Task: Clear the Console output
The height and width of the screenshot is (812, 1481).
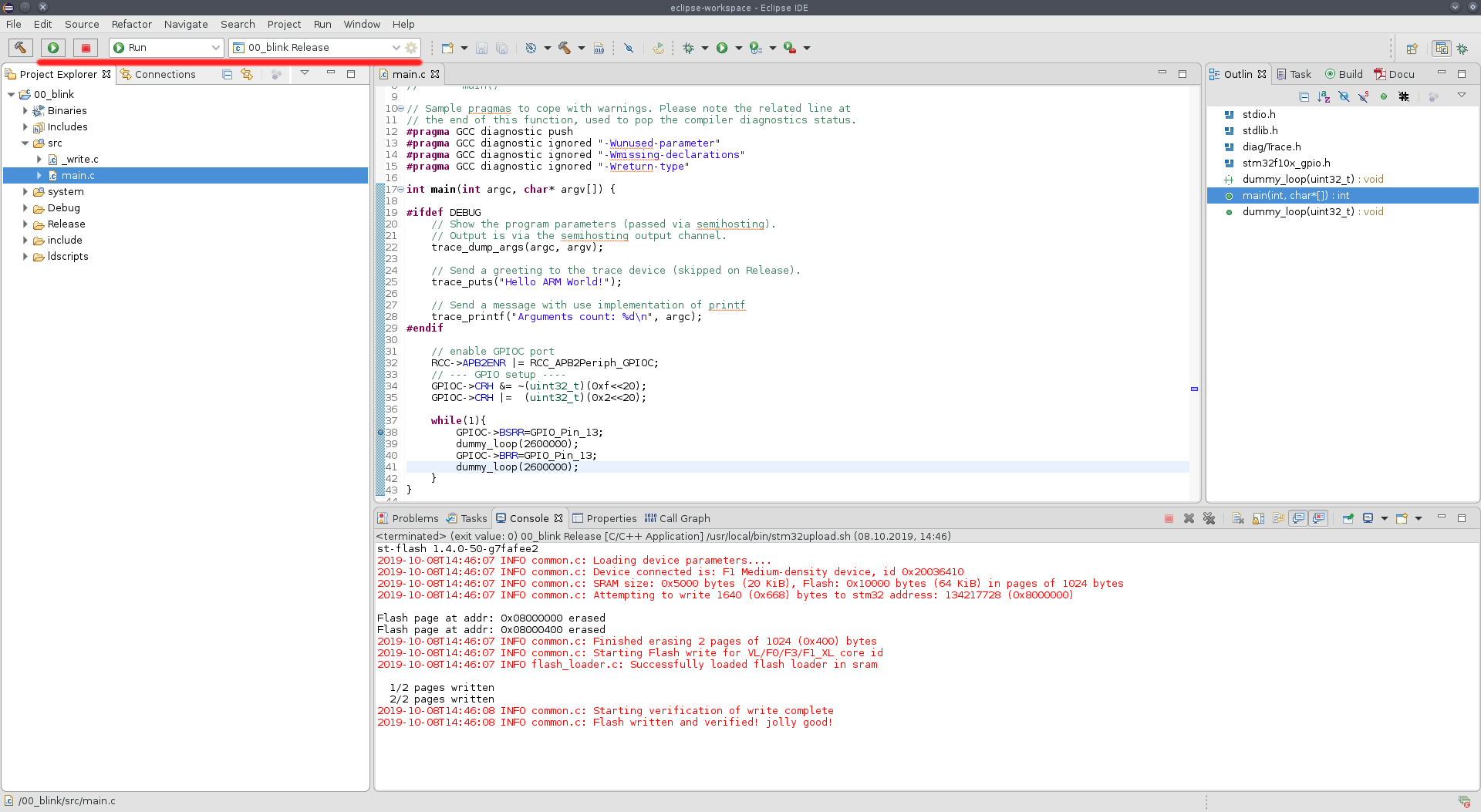Action: (1237, 518)
